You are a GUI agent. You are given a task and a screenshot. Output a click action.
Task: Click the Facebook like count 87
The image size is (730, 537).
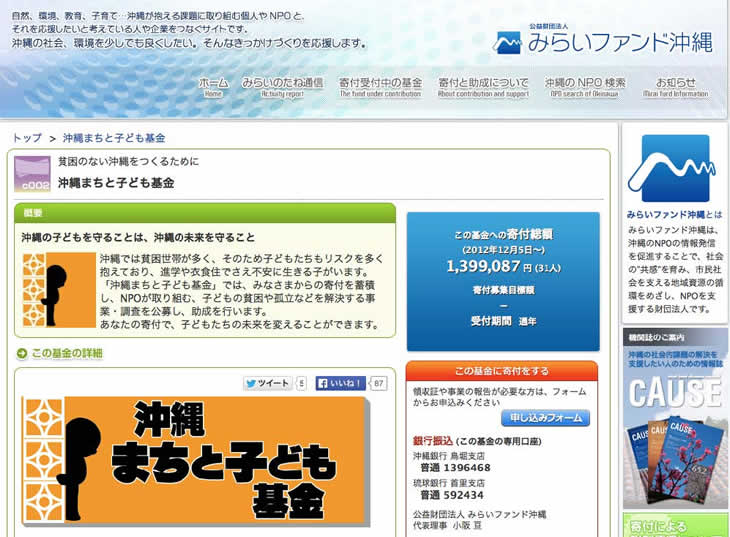click(x=379, y=383)
